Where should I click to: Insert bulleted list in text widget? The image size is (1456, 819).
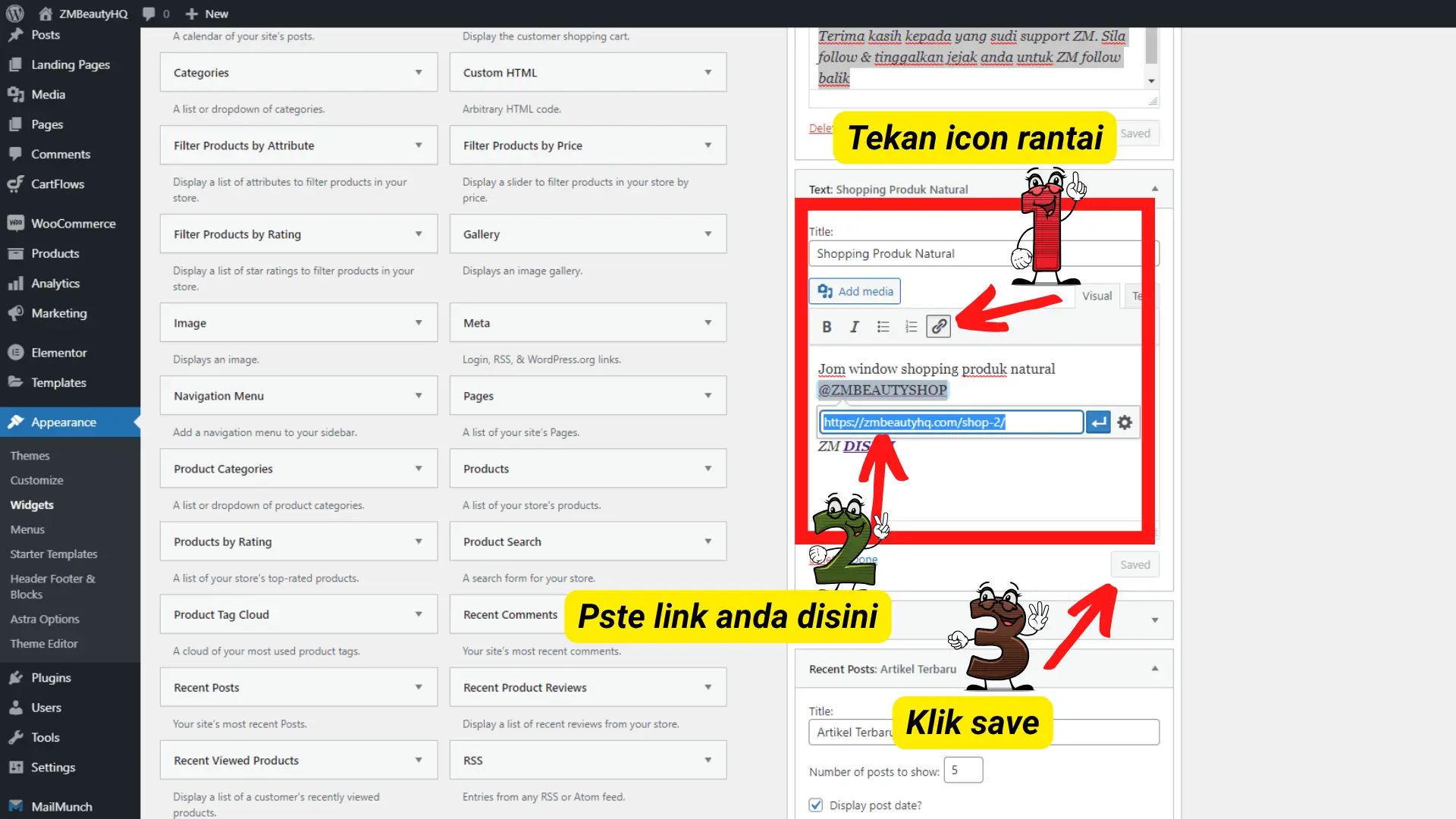coord(883,326)
